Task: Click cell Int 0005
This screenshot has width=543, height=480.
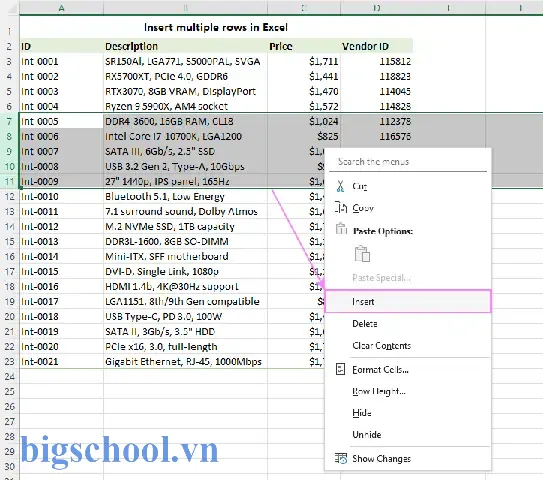Action: tap(61, 121)
